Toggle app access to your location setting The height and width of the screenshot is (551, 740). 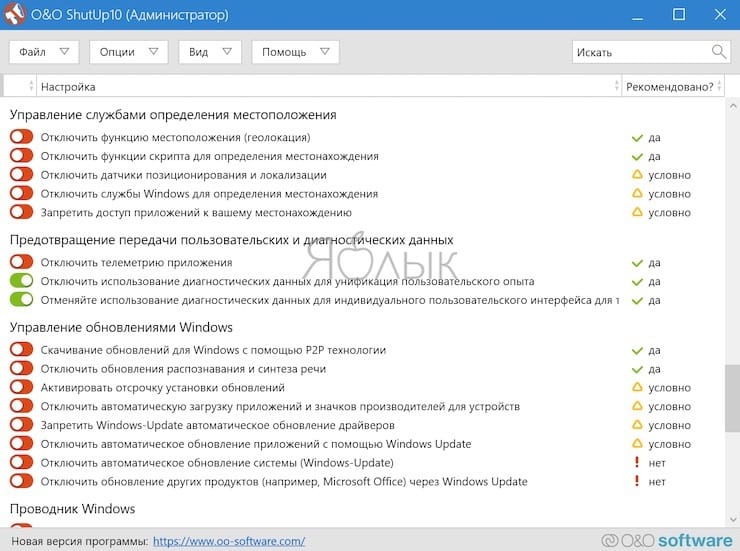point(22,212)
